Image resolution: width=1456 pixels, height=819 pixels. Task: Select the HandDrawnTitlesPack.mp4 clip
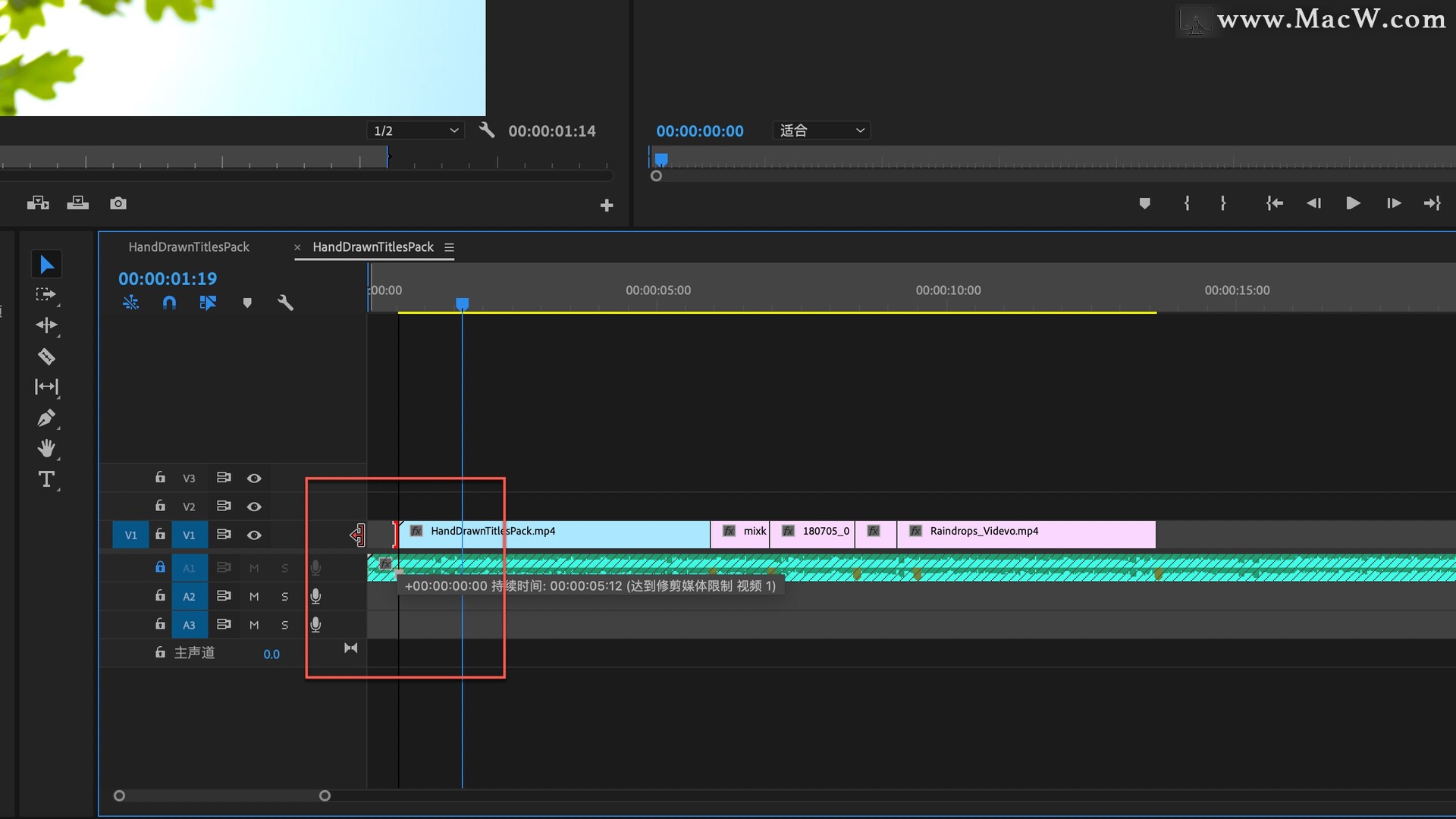(x=554, y=534)
